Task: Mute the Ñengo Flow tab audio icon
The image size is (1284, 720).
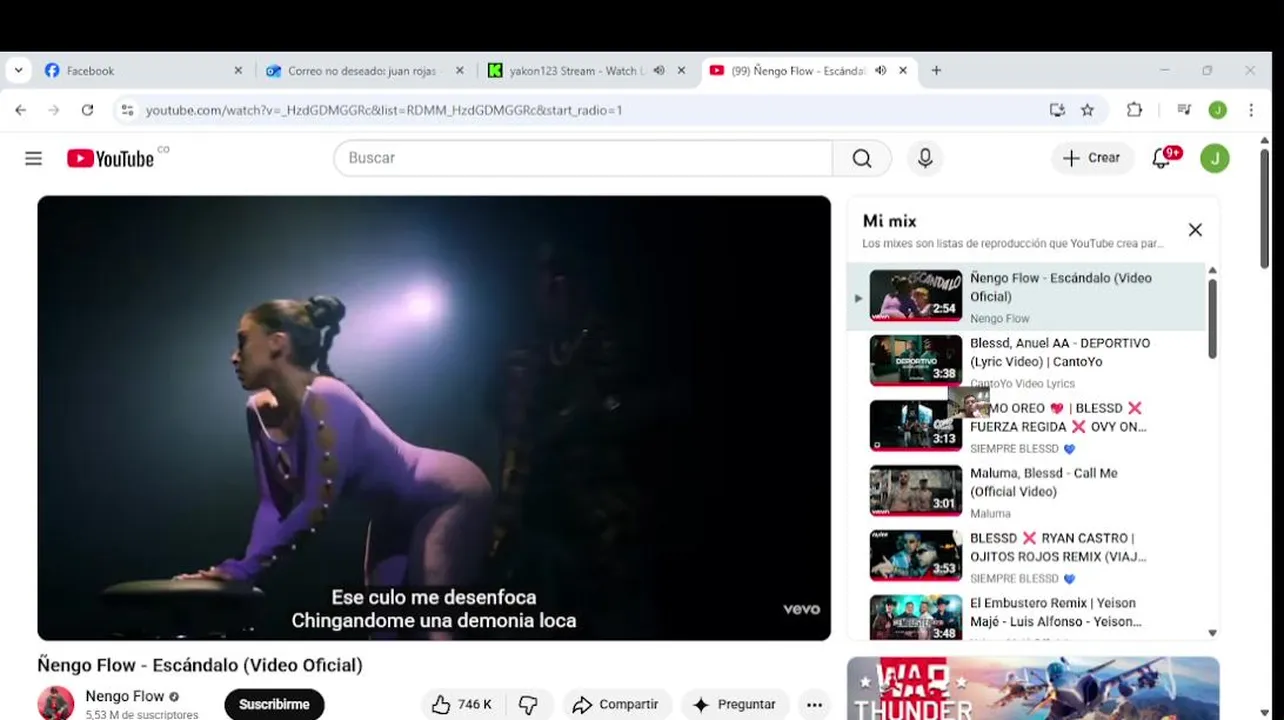Action: [880, 71]
